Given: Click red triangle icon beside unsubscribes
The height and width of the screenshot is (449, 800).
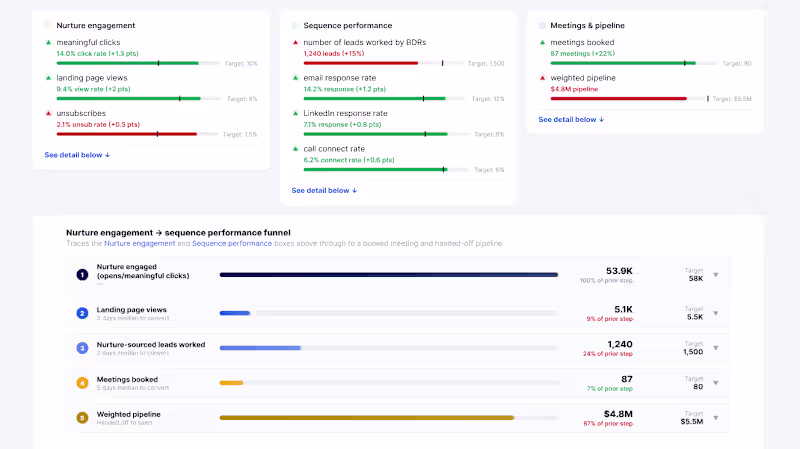Looking at the screenshot, I should 48,113.
